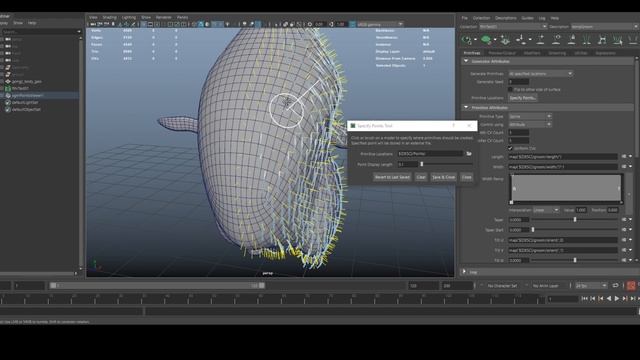Open the viewport Lighting menu
The width and height of the screenshot is (640, 360).
tap(129, 18)
